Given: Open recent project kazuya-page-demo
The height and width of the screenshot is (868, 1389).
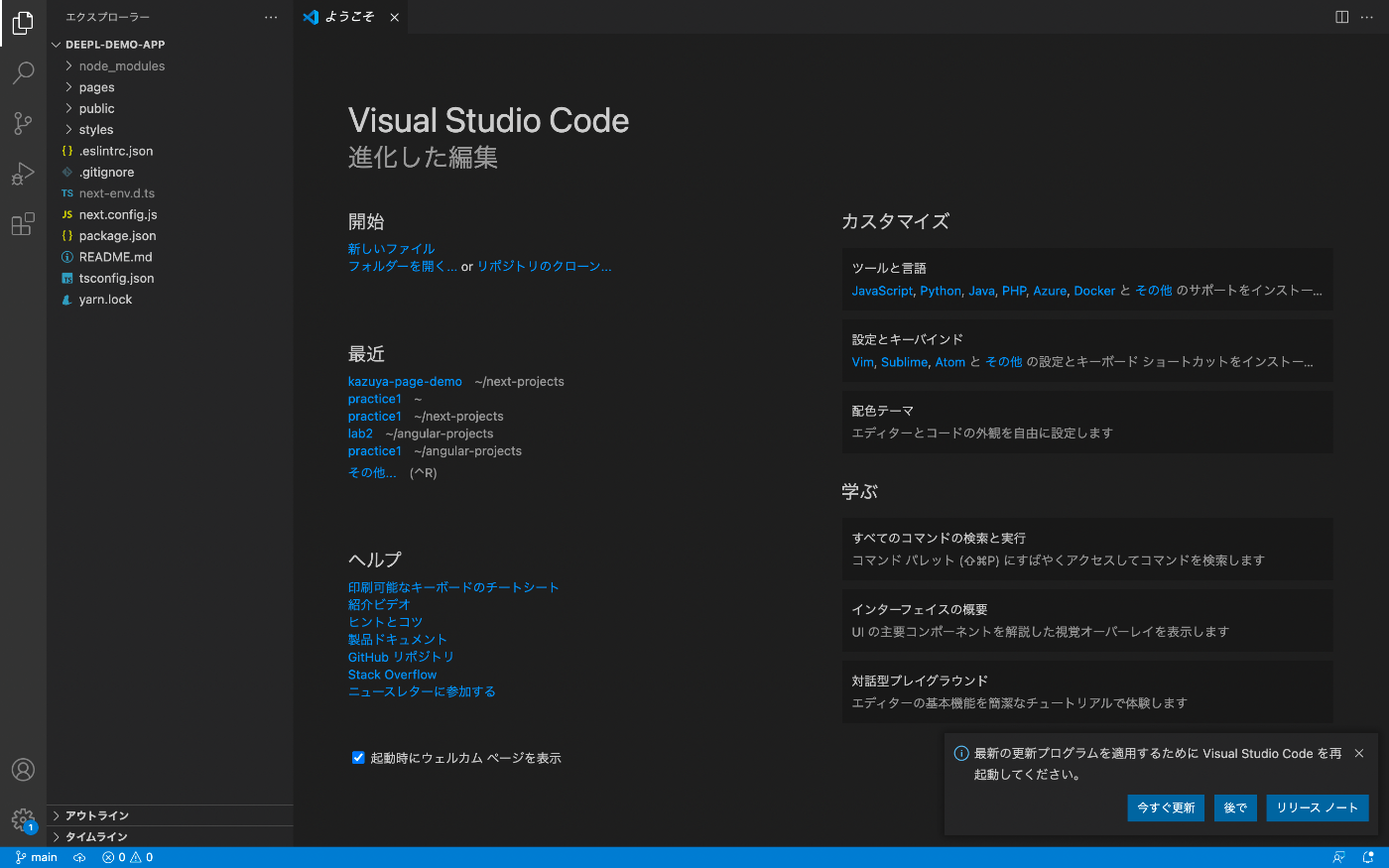Looking at the screenshot, I should tap(405, 382).
